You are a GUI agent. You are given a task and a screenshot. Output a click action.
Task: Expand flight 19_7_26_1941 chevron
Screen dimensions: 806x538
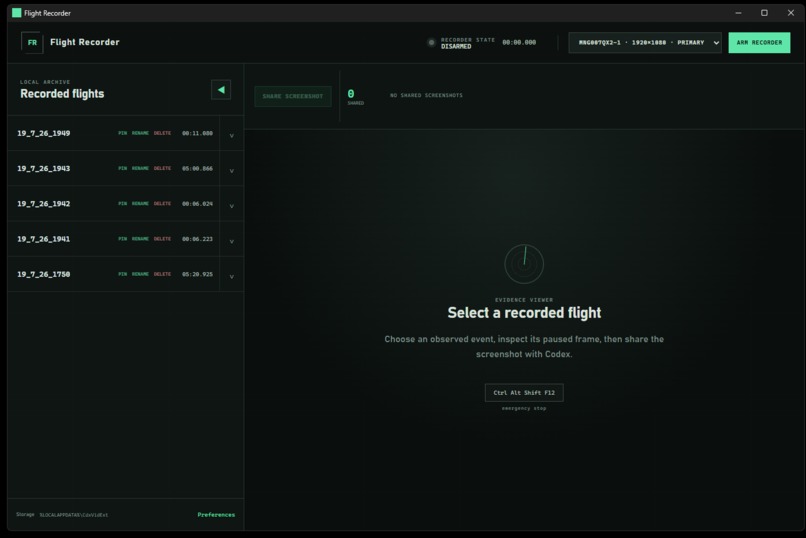232,242
